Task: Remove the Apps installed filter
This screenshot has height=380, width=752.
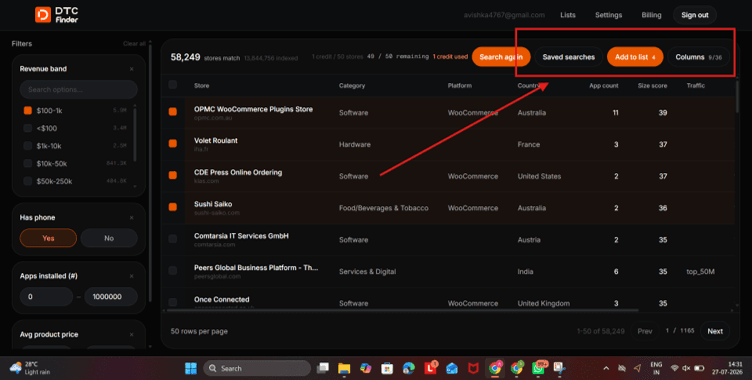Action: [x=131, y=276]
